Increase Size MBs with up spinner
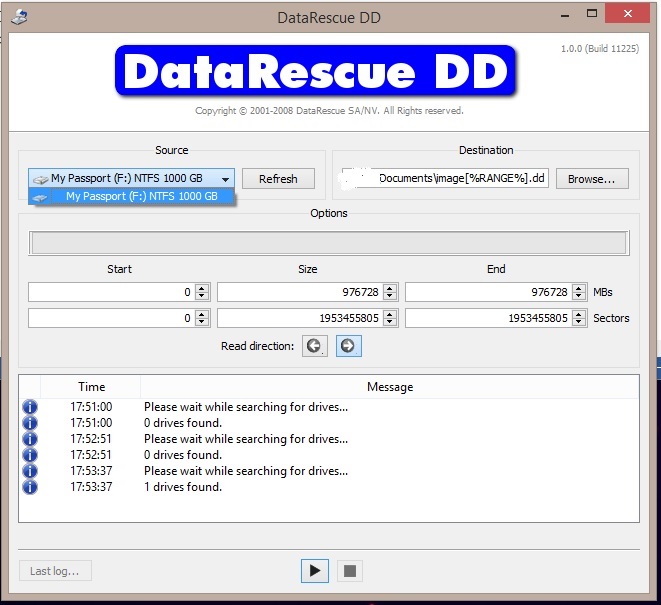This screenshot has height=605, width=661. pyautogui.click(x=390, y=288)
